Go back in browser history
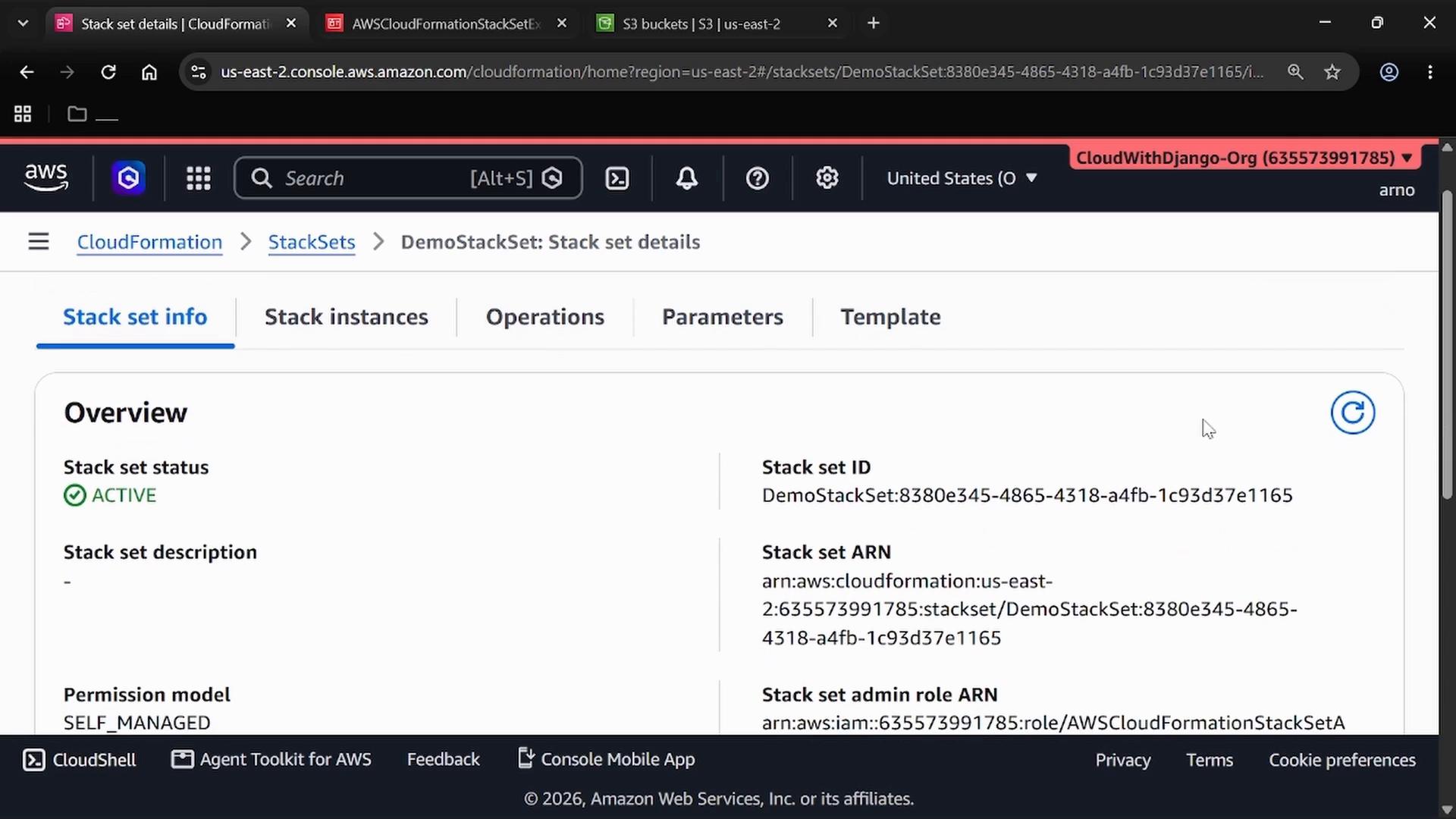The image size is (1456, 819). [27, 72]
